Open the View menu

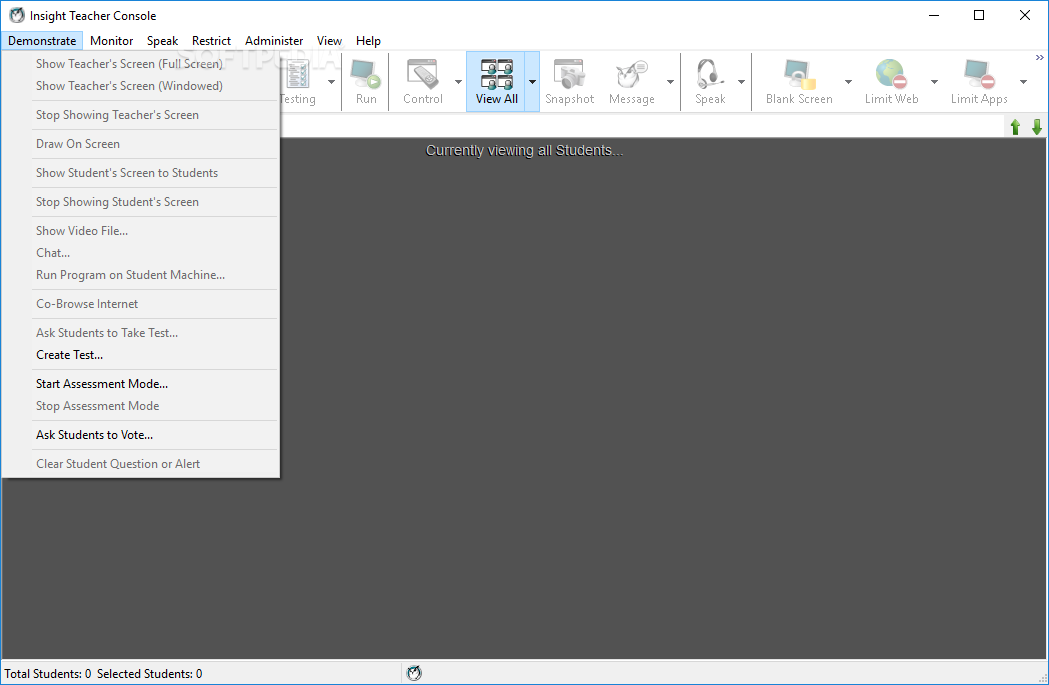pyautogui.click(x=329, y=41)
